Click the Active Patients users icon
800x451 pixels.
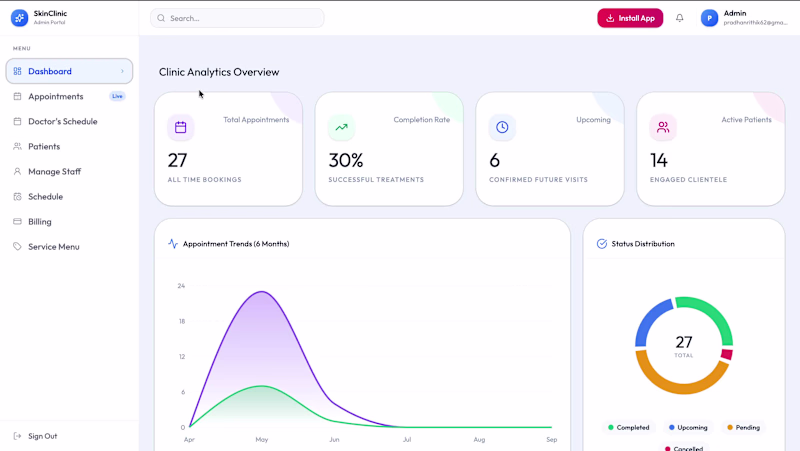click(x=663, y=127)
